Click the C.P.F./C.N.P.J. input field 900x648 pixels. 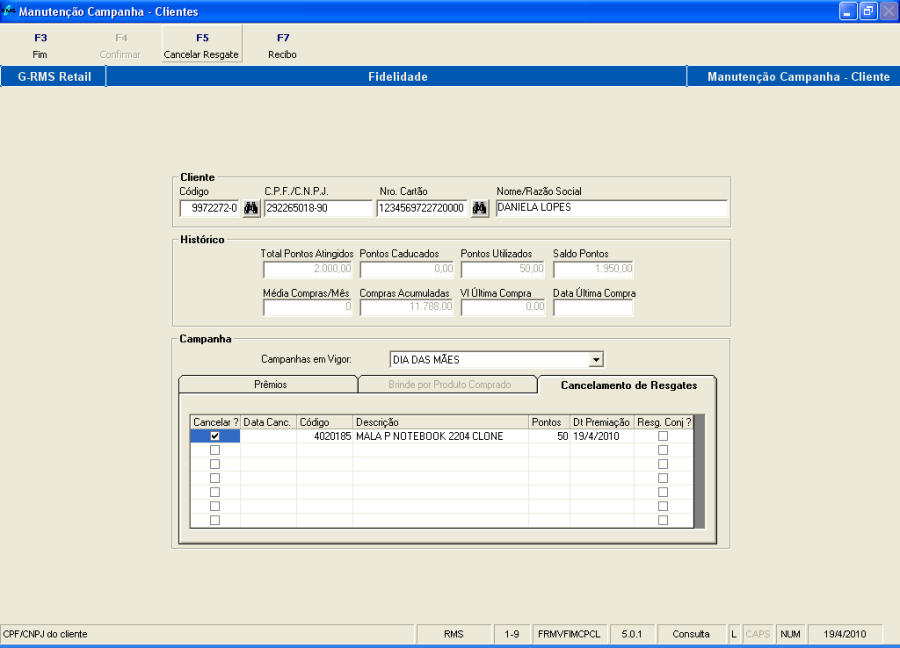pyautogui.click(x=318, y=208)
